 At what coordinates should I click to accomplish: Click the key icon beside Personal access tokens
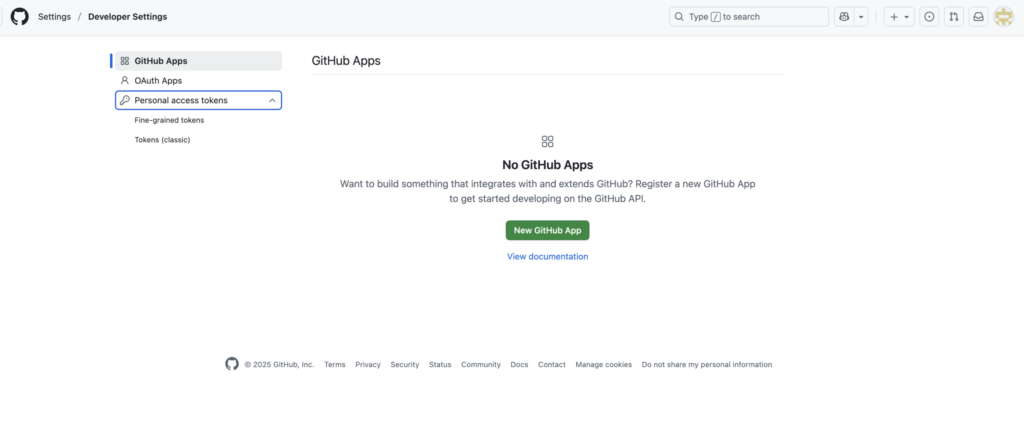pyautogui.click(x=125, y=100)
